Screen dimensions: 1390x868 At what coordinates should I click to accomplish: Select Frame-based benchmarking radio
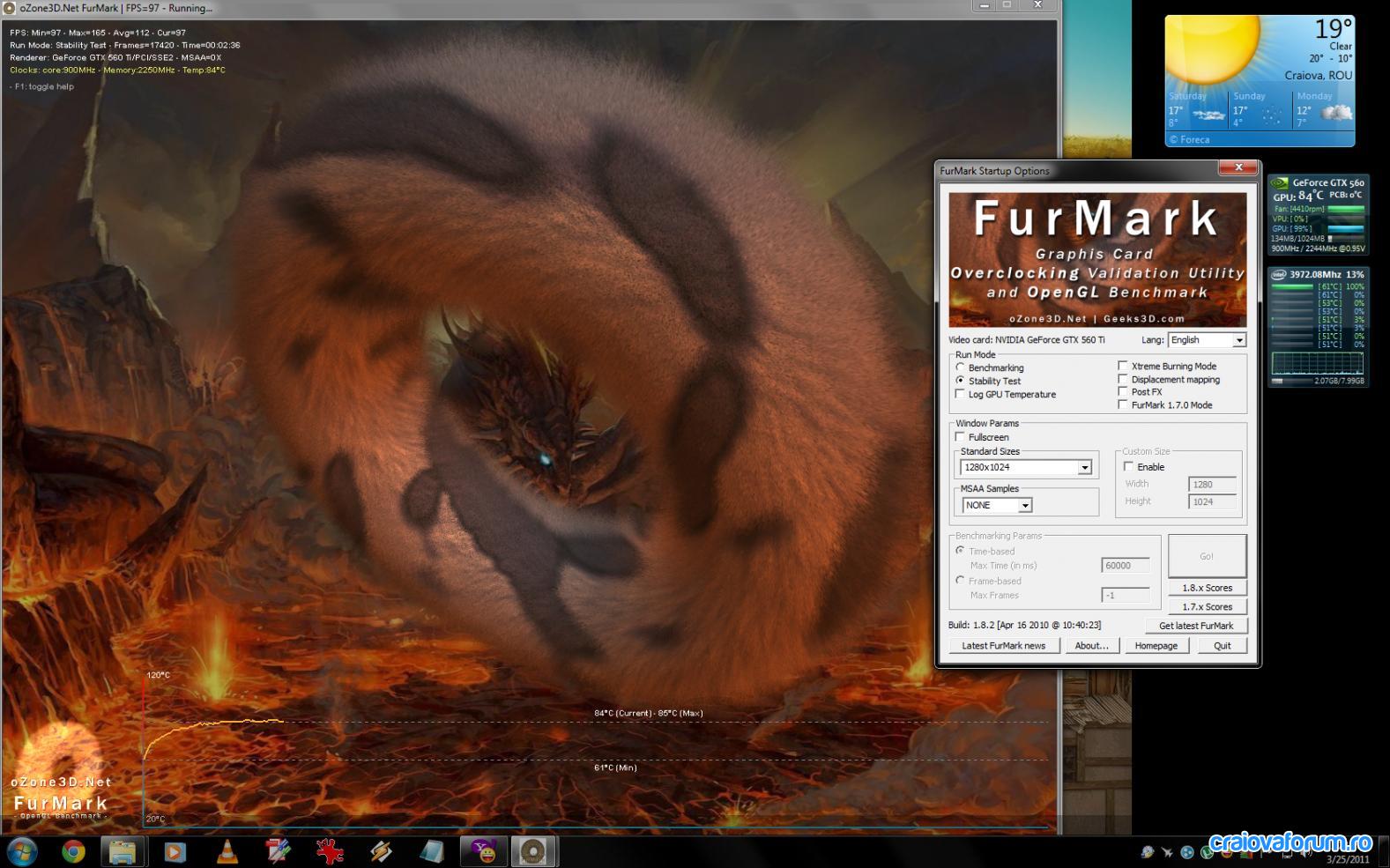click(x=960, y=580)
